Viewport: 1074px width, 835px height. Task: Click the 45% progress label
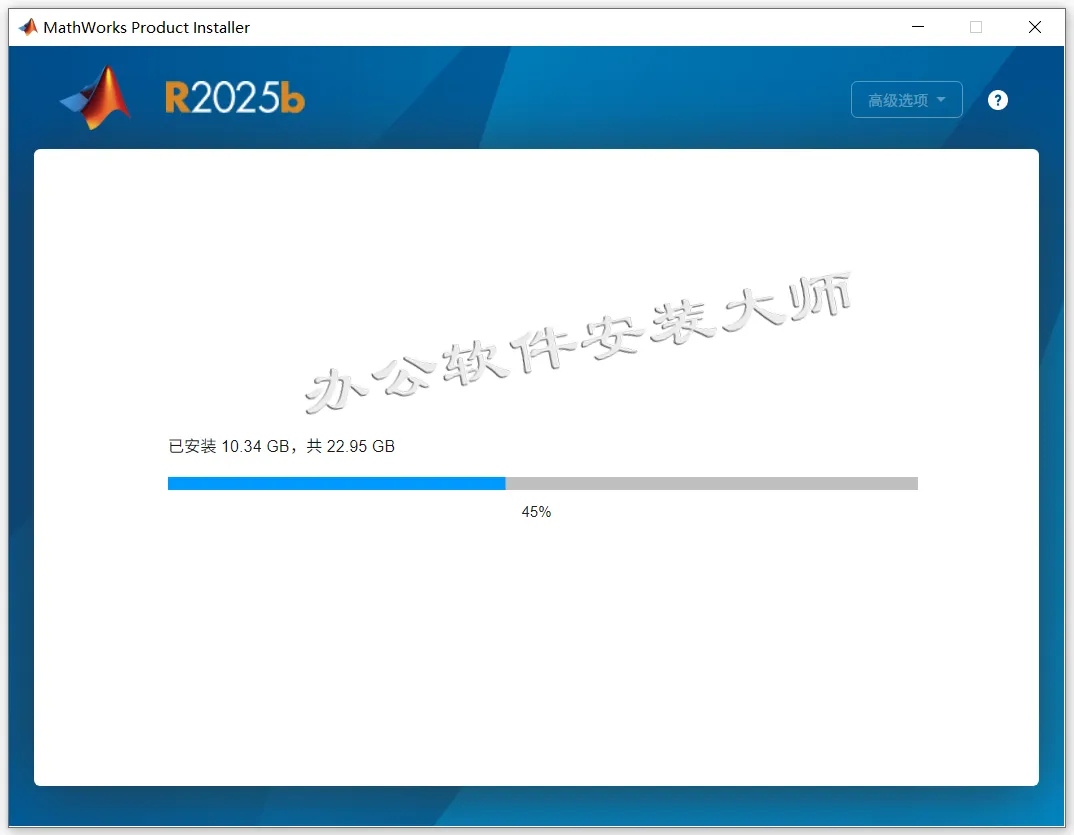pyautogui.click(x=536, y=512)
